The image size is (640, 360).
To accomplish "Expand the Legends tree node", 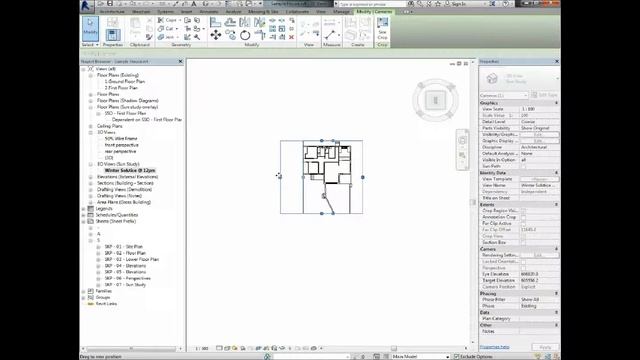I will [x=83, y=209].
